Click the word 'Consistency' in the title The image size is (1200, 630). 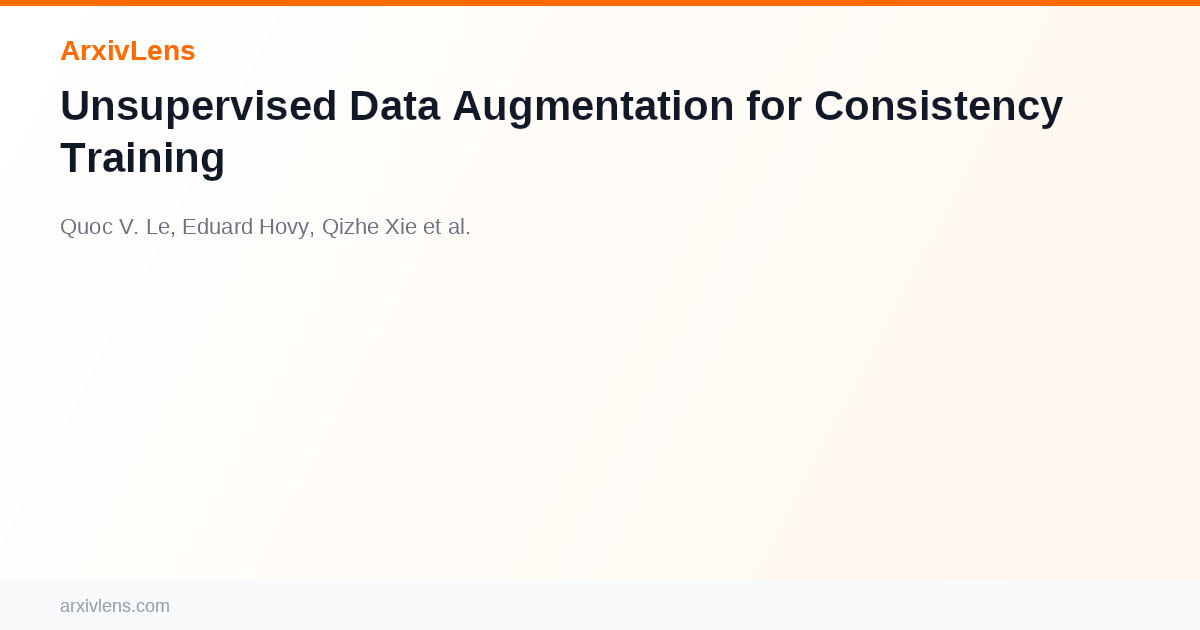[938, 106]
